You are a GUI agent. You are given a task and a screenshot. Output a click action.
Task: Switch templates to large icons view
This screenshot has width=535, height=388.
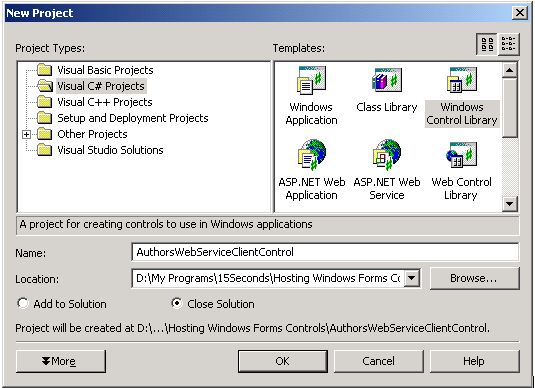[487, 44]
